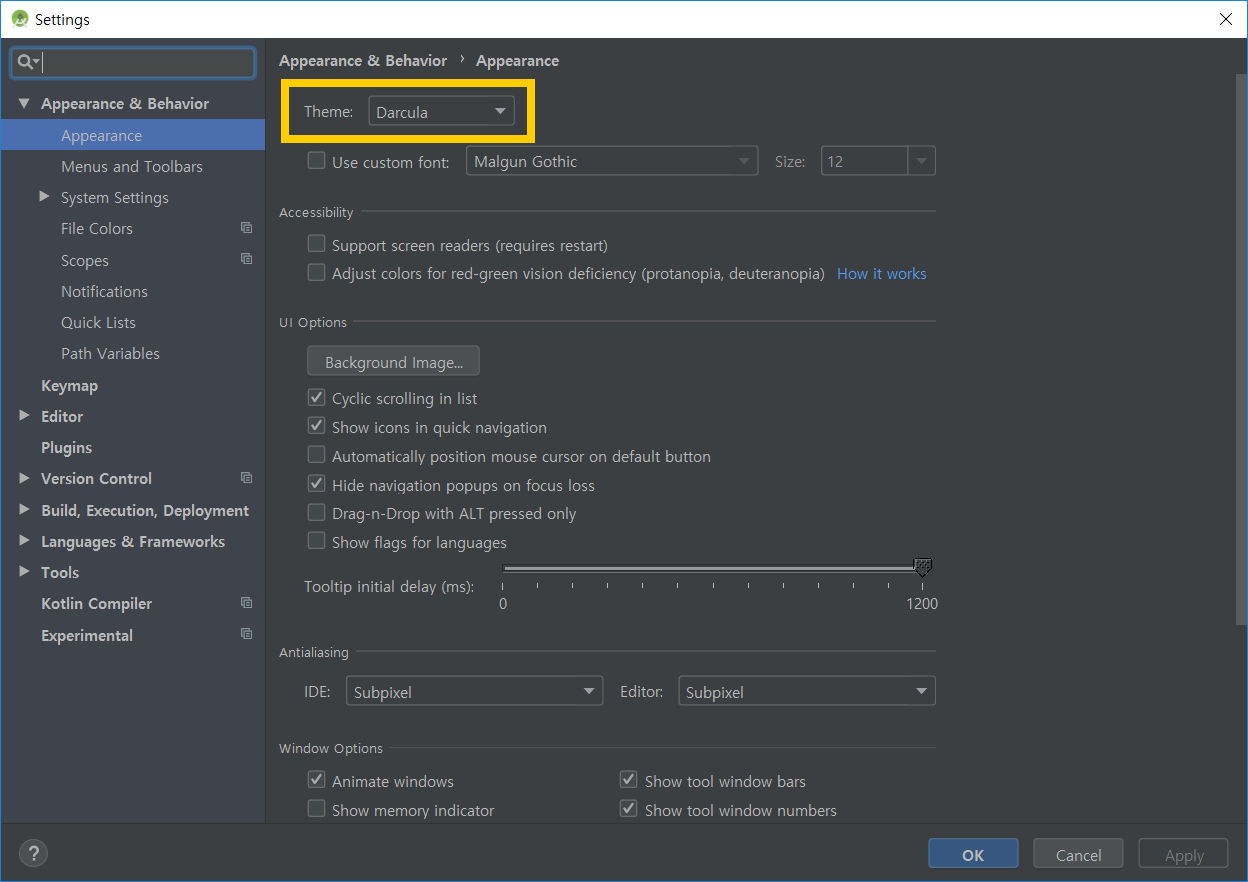
Task: Open the Theme dropdown showing Darcula
Action: point(441,112)
